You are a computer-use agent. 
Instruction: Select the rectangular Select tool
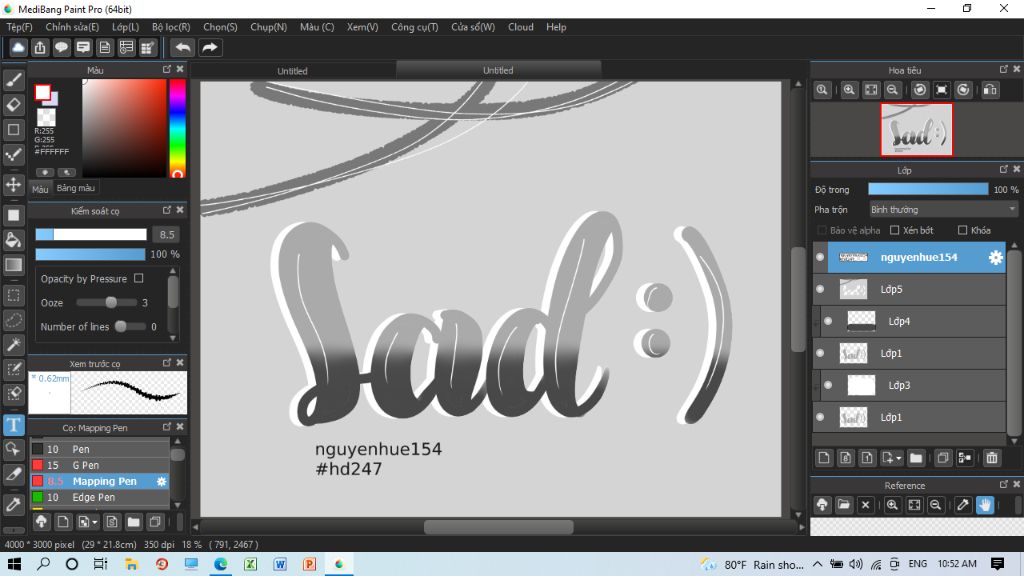pyautogui.click(x=13, y=295)
